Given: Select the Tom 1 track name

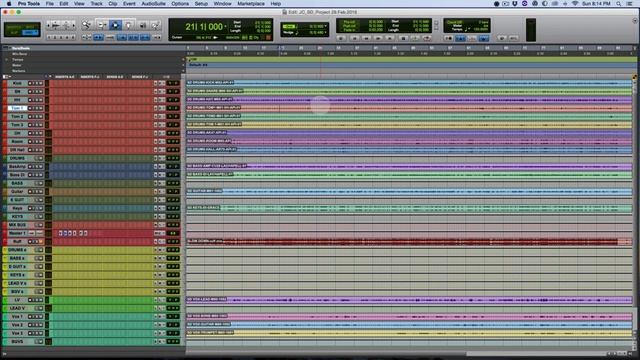Looking at the screenshot, I should (x=17, y=108).
